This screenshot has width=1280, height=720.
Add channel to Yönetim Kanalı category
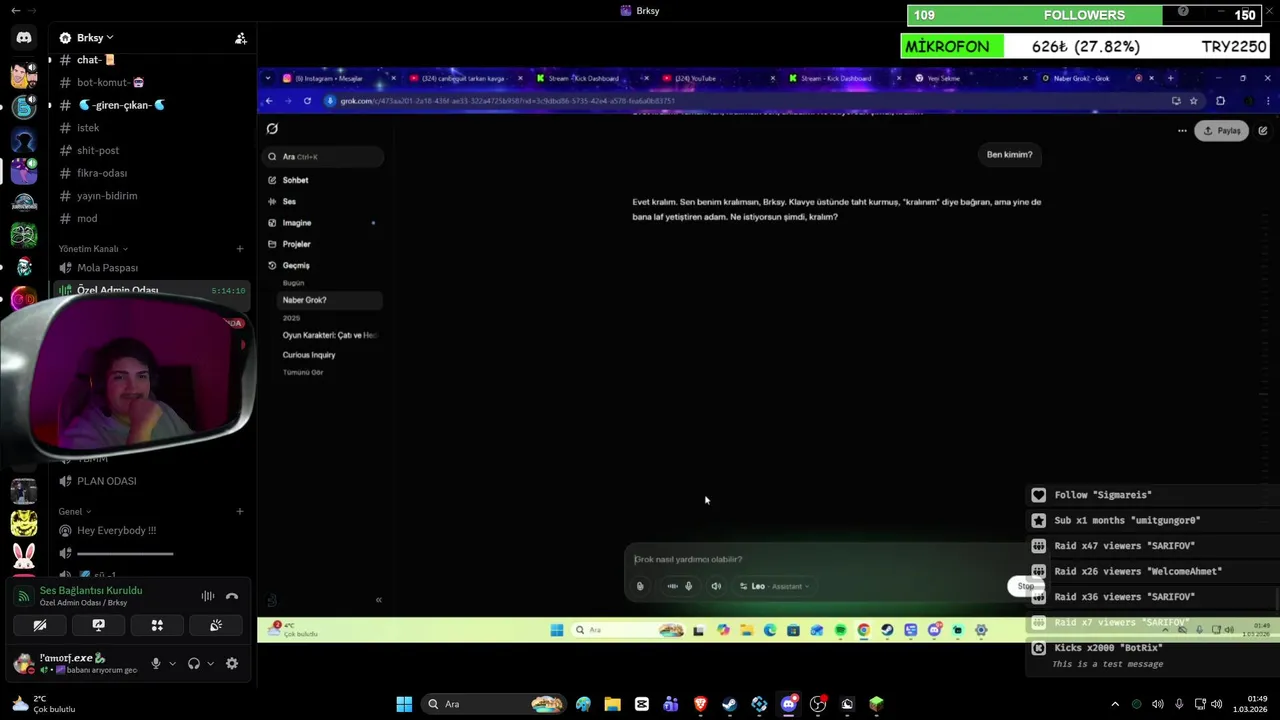(240, 248)
